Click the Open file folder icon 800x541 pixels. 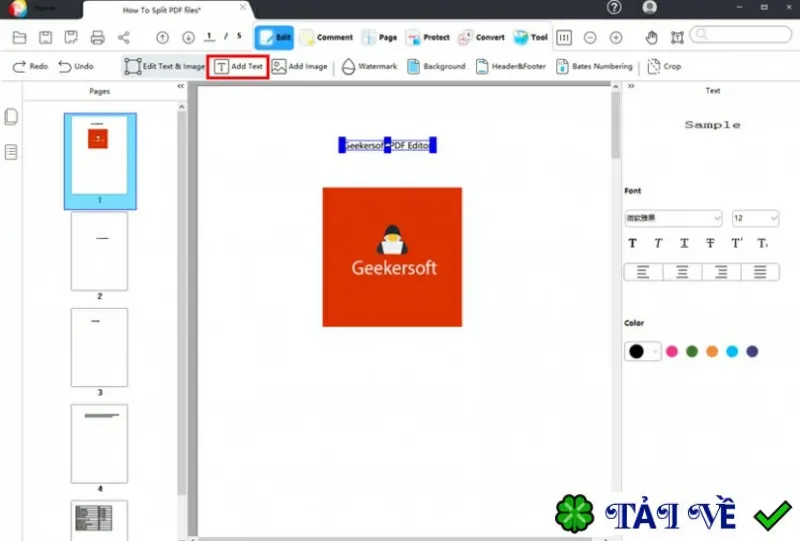19,37
